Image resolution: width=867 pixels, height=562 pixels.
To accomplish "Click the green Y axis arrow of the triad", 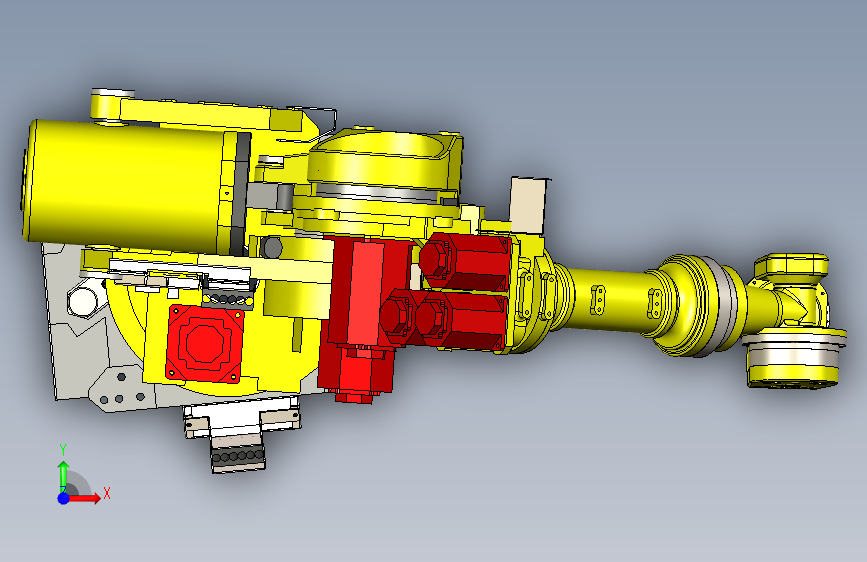I will click(x=64, y=475).
